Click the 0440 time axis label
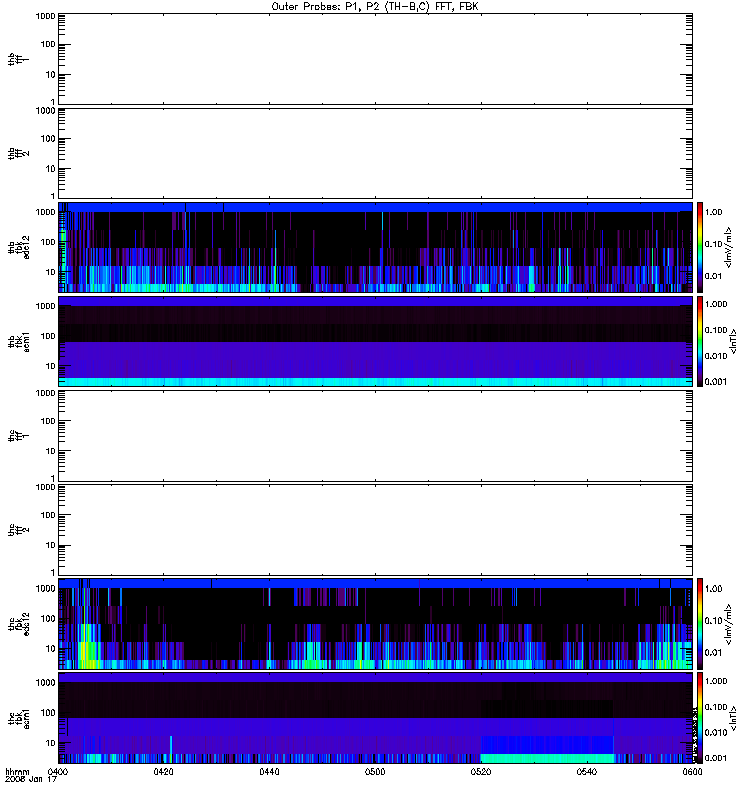This screenshot has width=750, height=800. point(269,772)
